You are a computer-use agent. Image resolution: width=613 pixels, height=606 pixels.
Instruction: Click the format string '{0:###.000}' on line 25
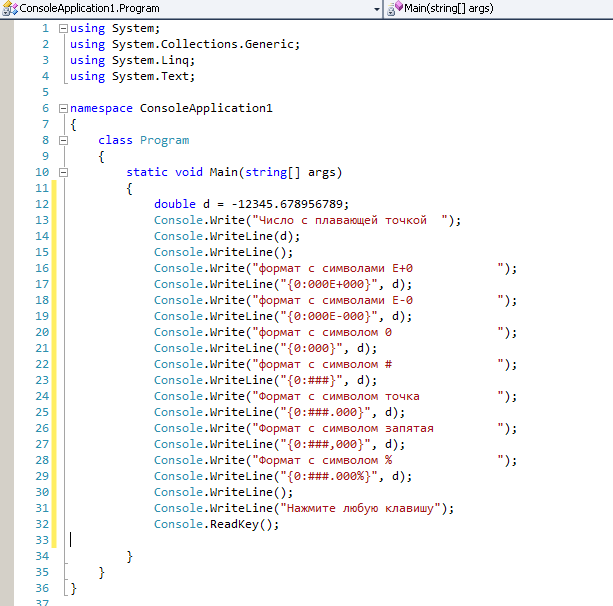[325, 413]
